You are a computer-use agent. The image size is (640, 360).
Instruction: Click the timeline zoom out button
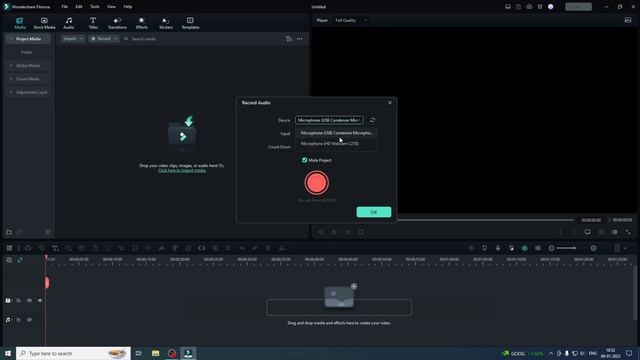click(x=551, y=248)
